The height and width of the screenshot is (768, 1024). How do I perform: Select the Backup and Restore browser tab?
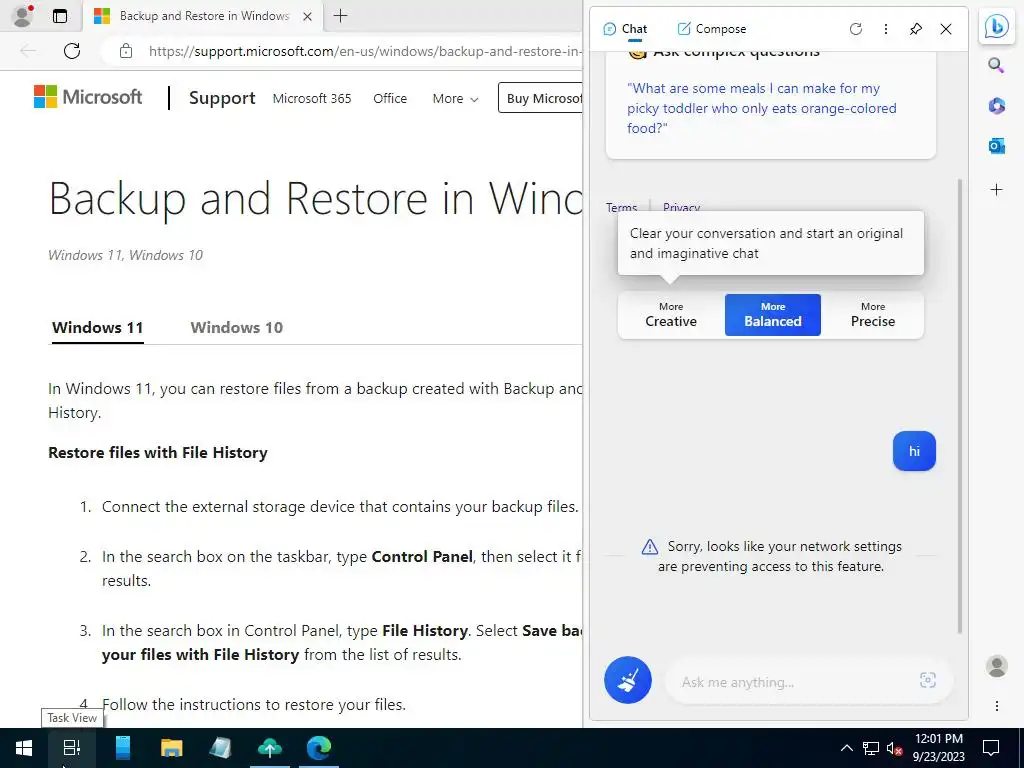[202, 16]
